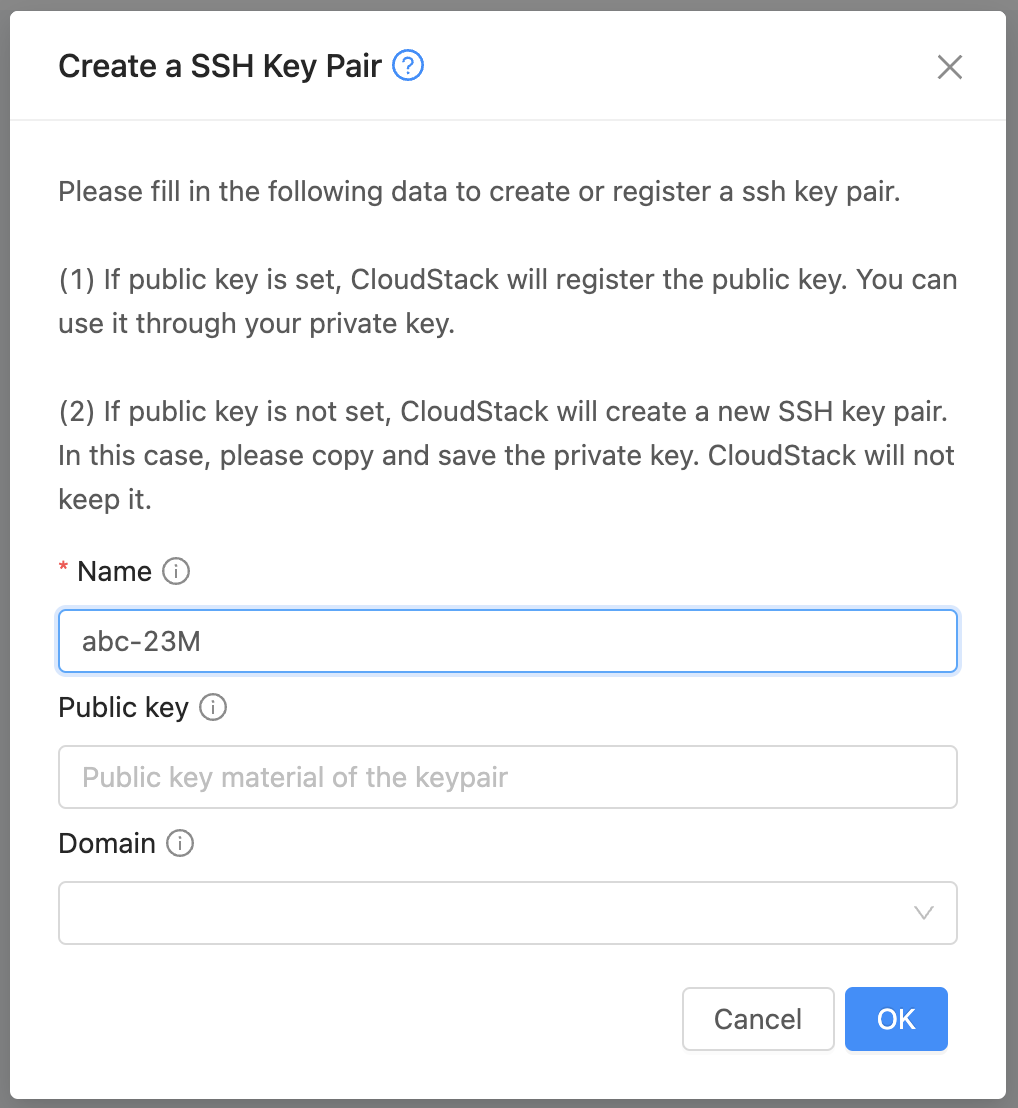
Task: Close the Create a SSH Key Pair dialog
Action: [949, 67]
